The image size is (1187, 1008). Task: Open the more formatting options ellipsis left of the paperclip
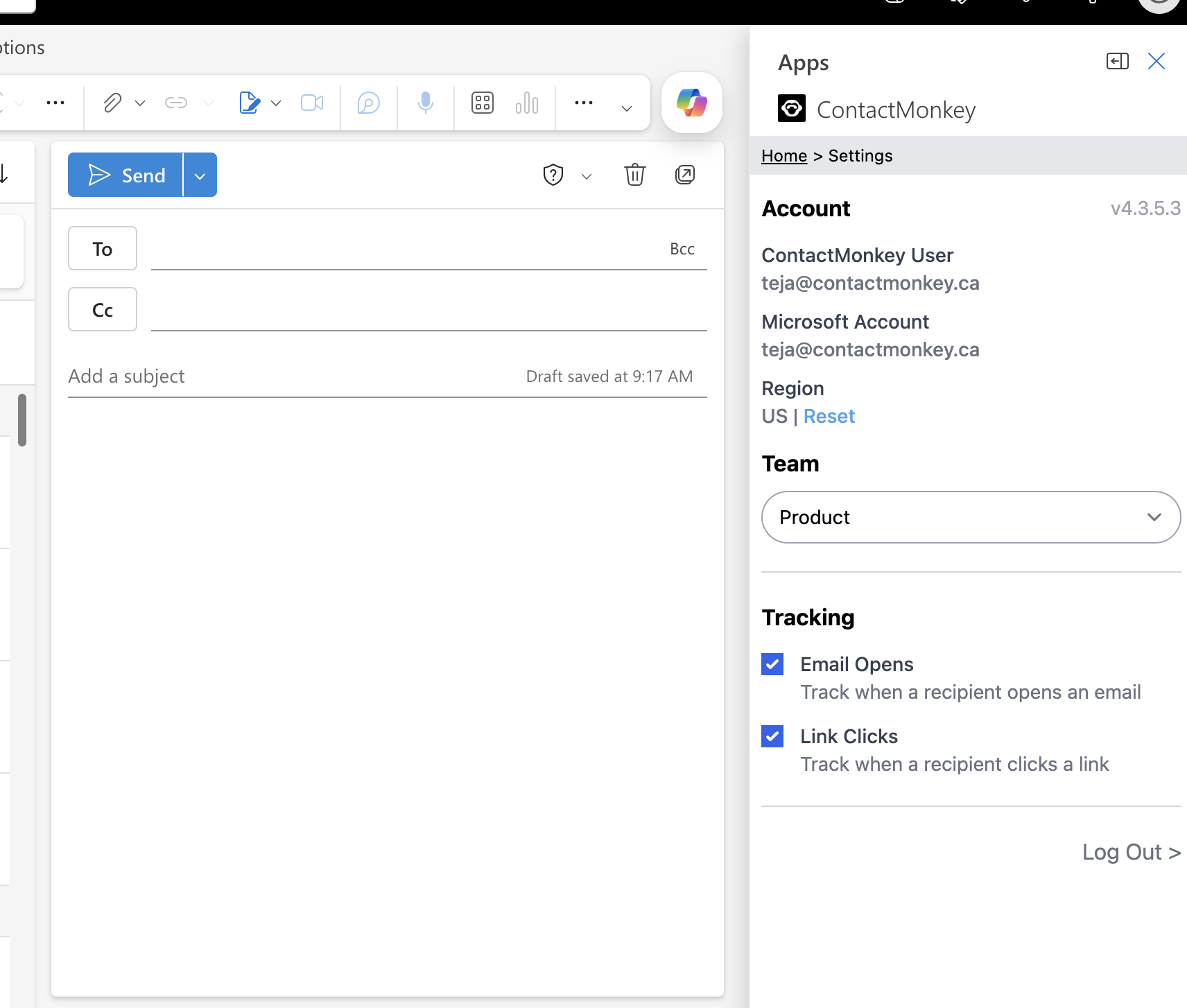[55, 103]
